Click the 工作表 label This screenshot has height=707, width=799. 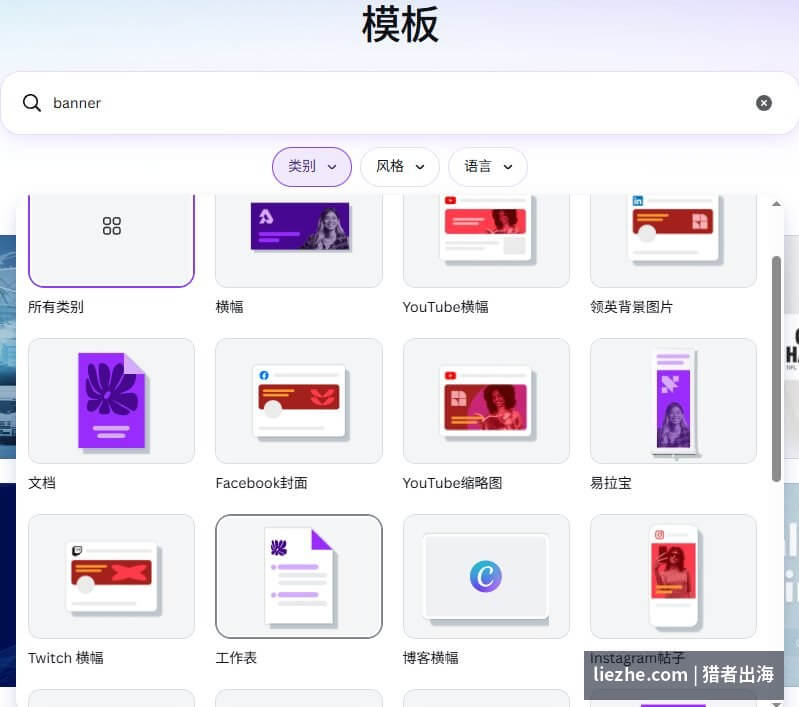pos(236,658)
